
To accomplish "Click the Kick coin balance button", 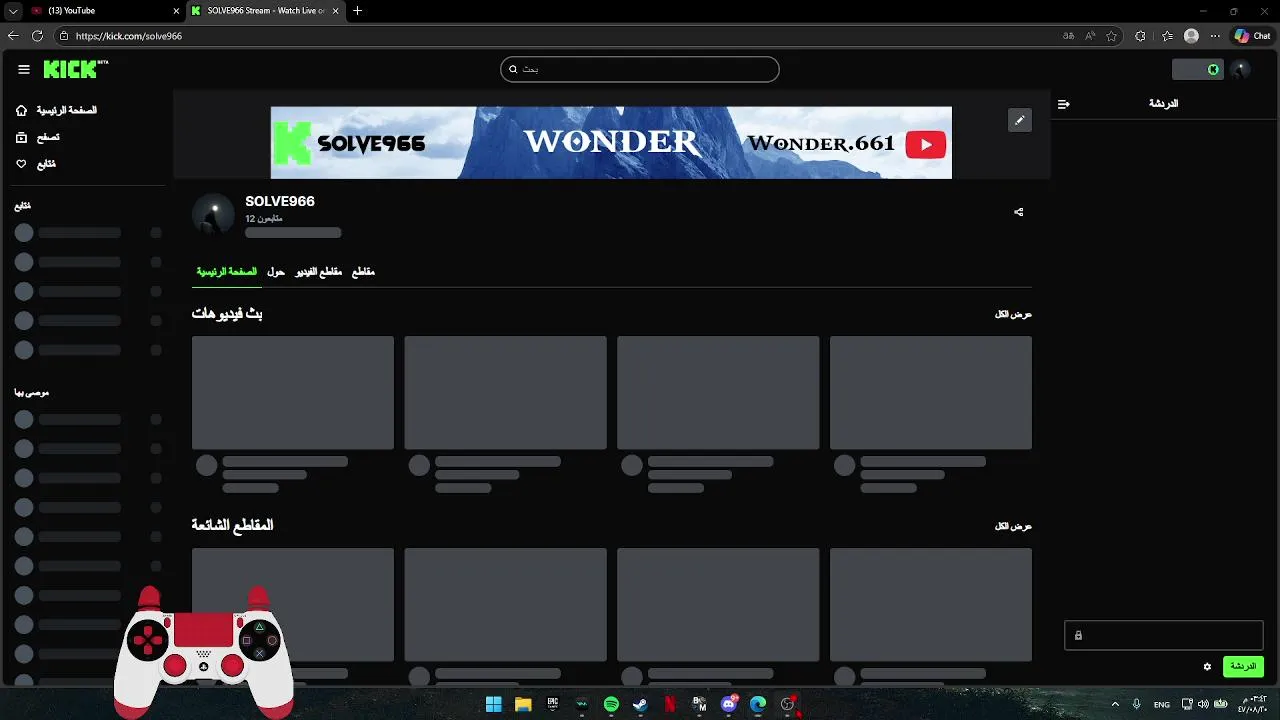I will [1197, 69].
